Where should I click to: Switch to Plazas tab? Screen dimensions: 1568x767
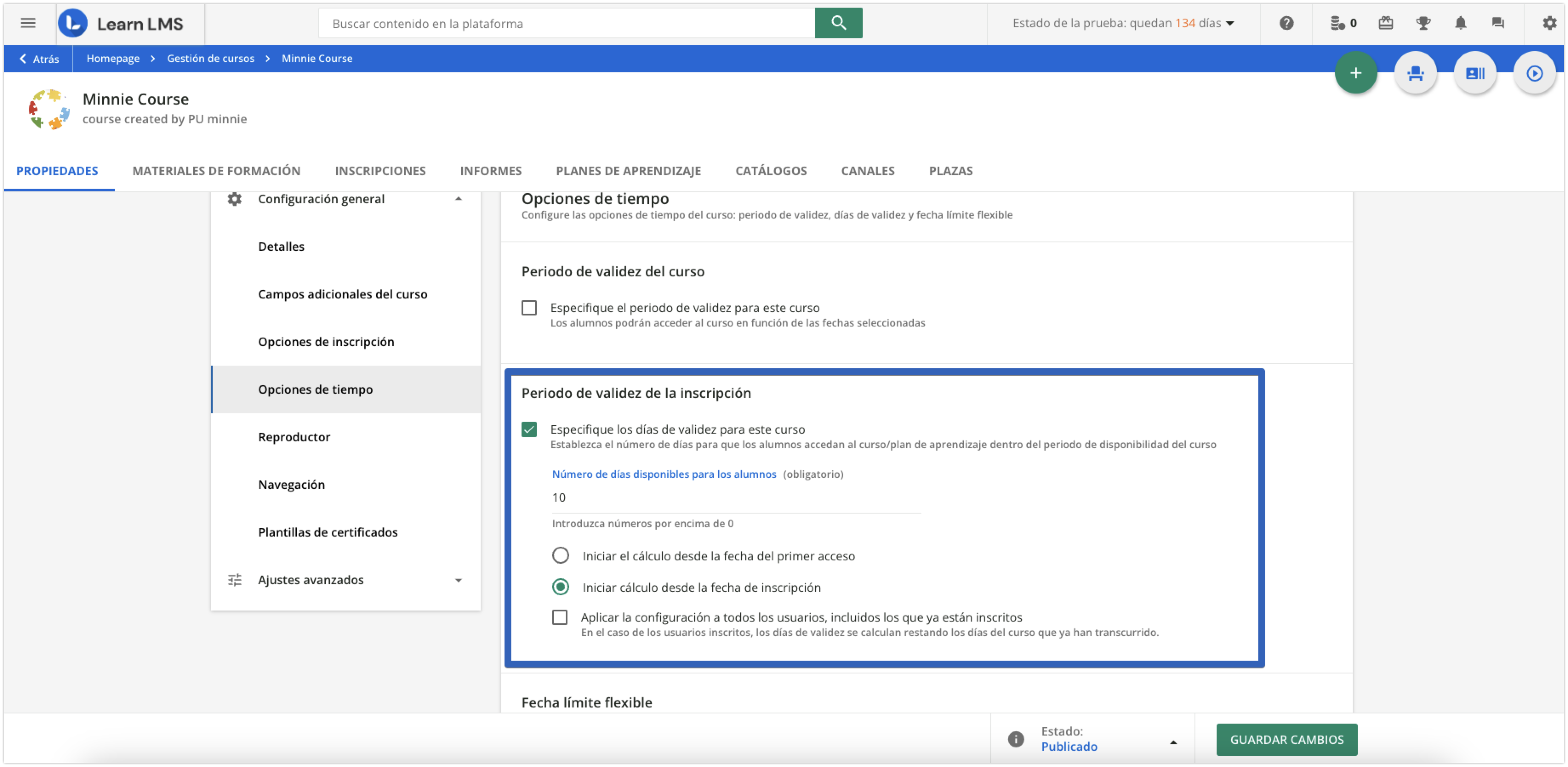tap(951, 171)
